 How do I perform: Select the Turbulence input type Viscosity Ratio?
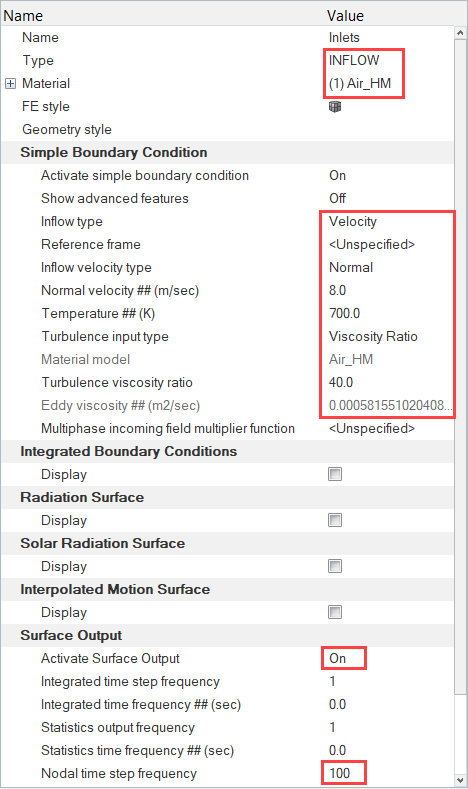tap(373, 336)
